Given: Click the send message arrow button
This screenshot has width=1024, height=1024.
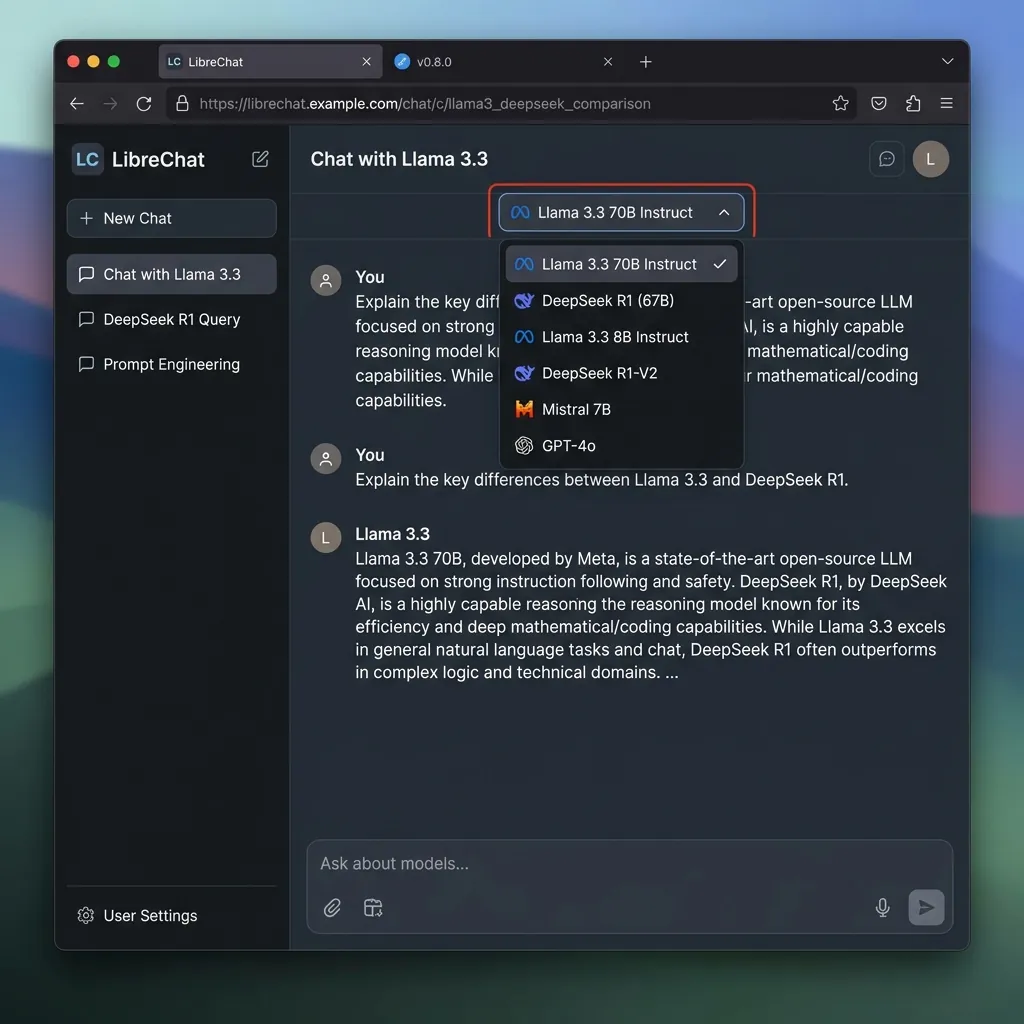Looking at the screenshot, I should [926, 907].
